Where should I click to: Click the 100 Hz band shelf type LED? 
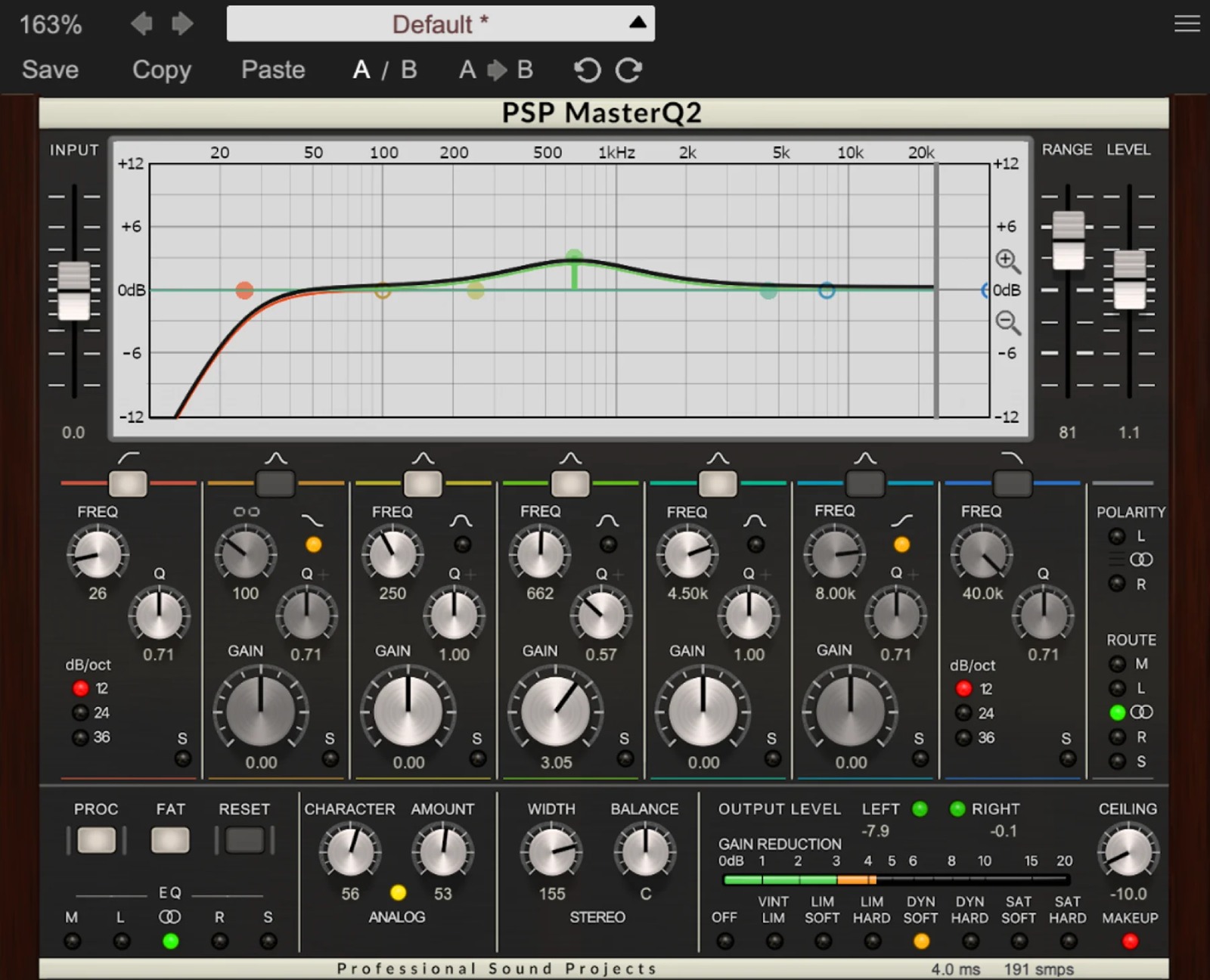click(313, 544)
